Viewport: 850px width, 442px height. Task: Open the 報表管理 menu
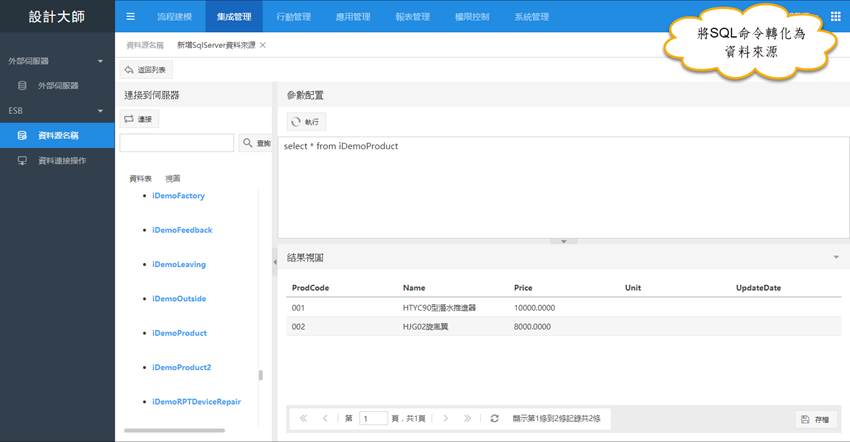[x=413, y=16]
